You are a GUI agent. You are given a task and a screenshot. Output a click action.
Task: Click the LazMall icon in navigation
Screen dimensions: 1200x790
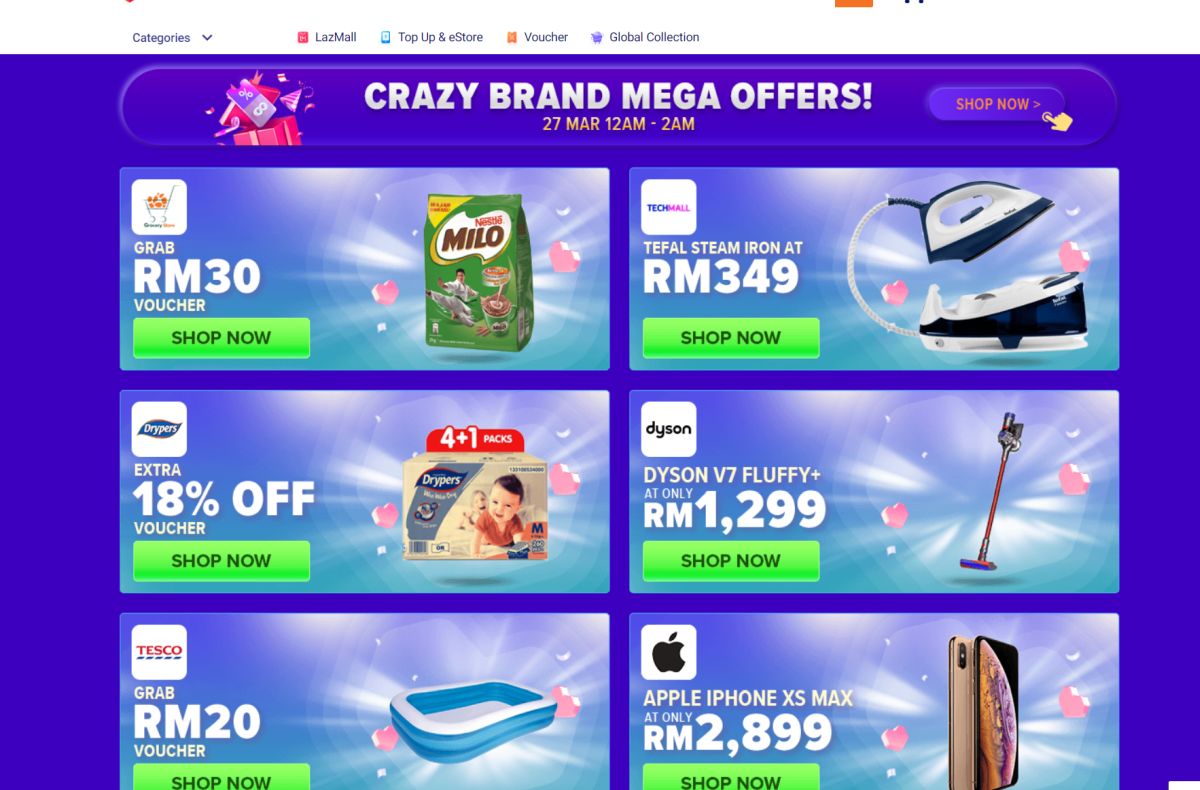303,38
